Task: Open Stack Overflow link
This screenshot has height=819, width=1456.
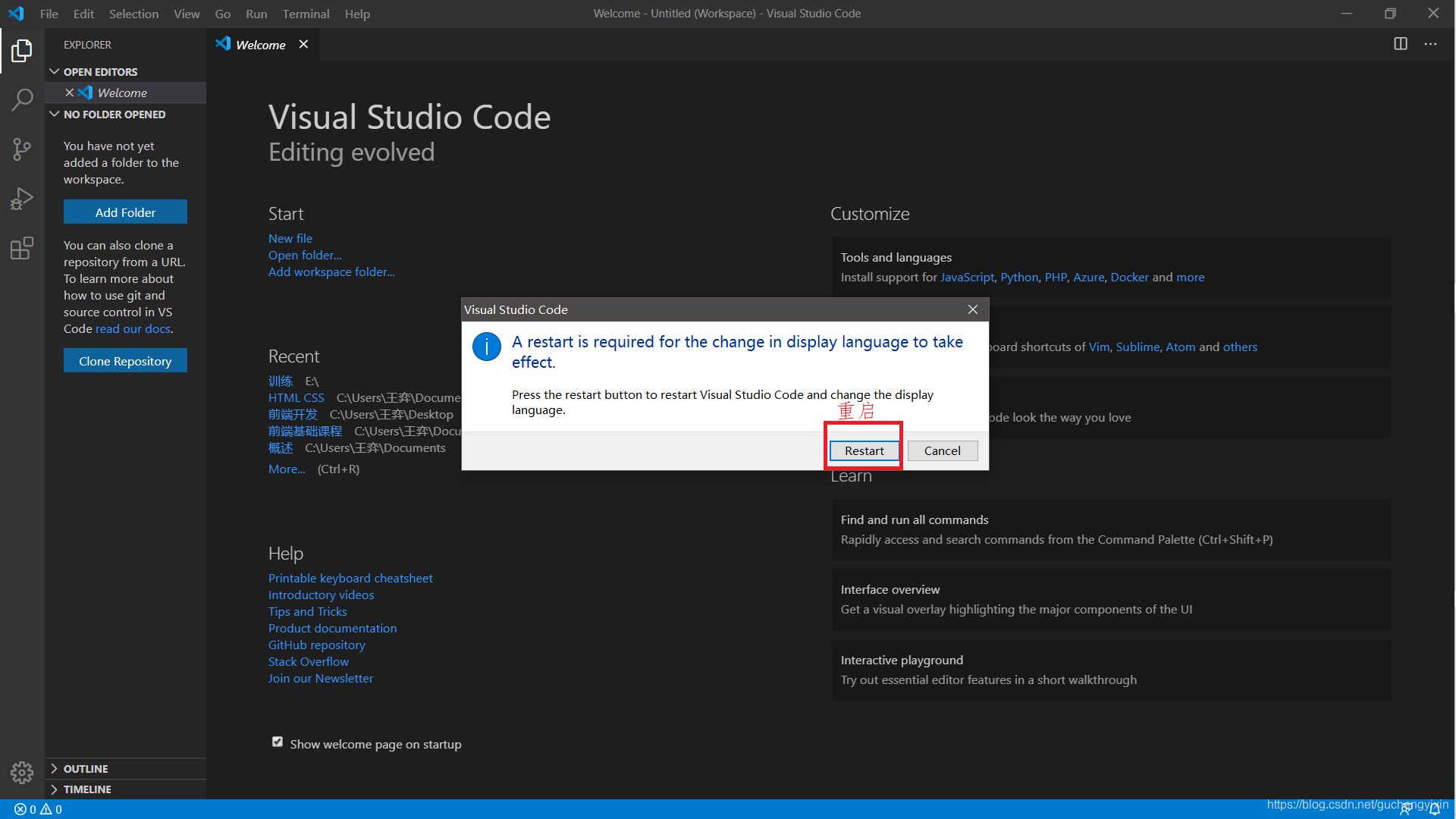Action: (x=308, y=661)
